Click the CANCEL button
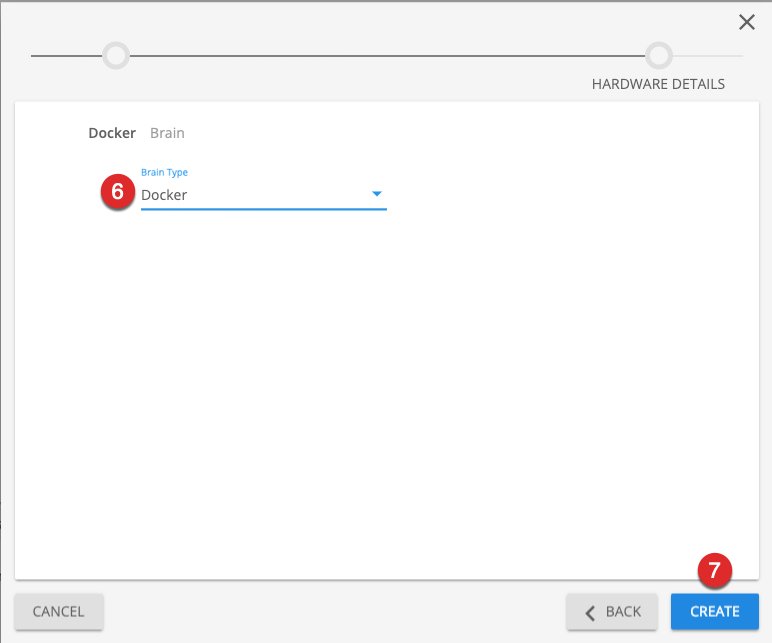772x643 pixels. pos(59,611)
